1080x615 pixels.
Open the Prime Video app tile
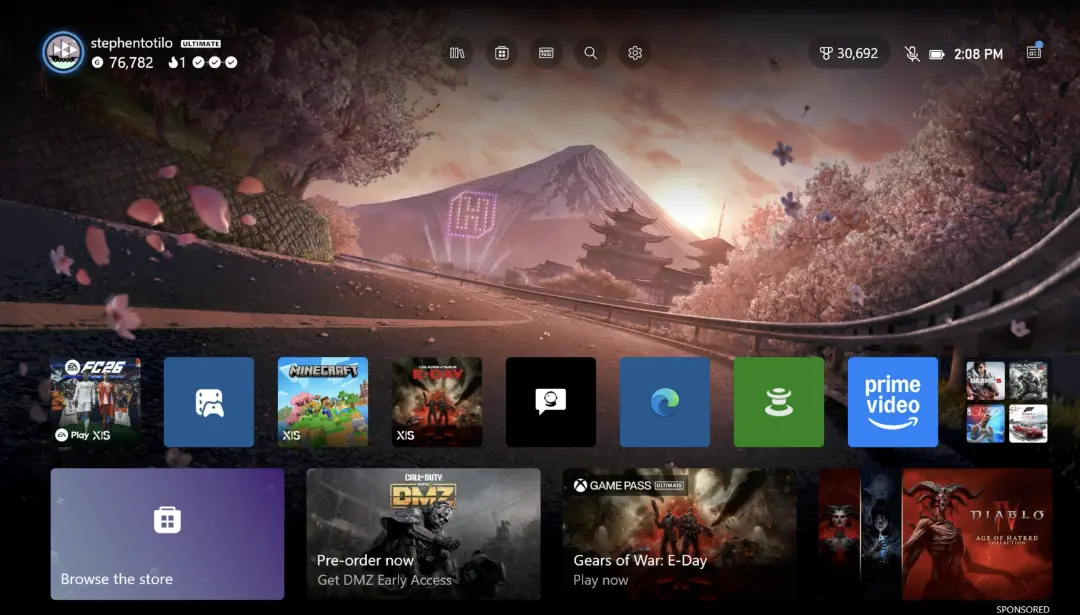[893, 402]
